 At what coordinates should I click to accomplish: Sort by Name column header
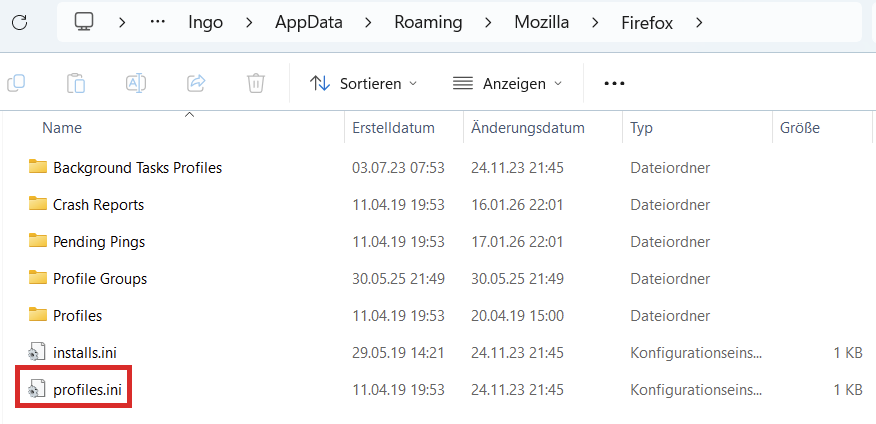click(62, 128)
